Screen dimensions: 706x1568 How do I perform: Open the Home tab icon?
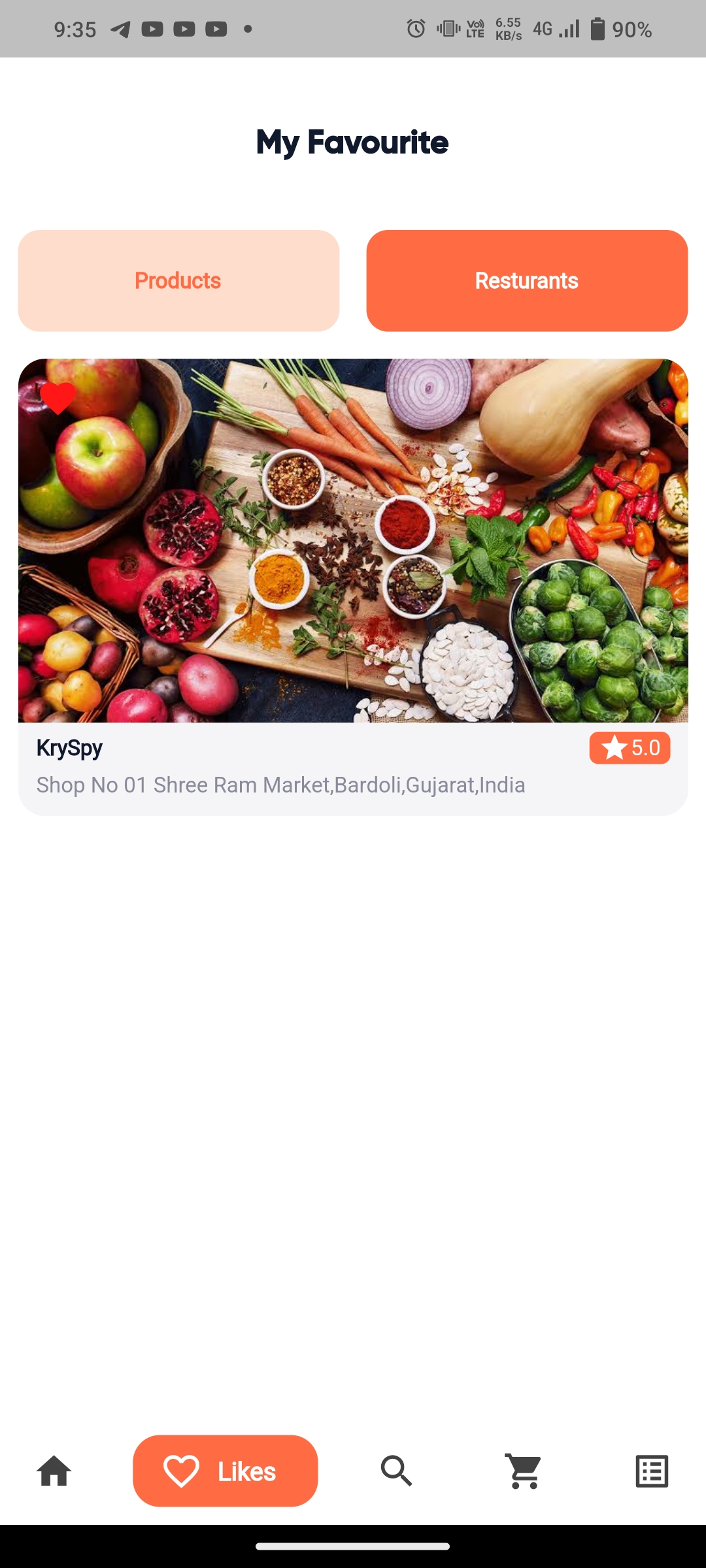coord(54,1471)
